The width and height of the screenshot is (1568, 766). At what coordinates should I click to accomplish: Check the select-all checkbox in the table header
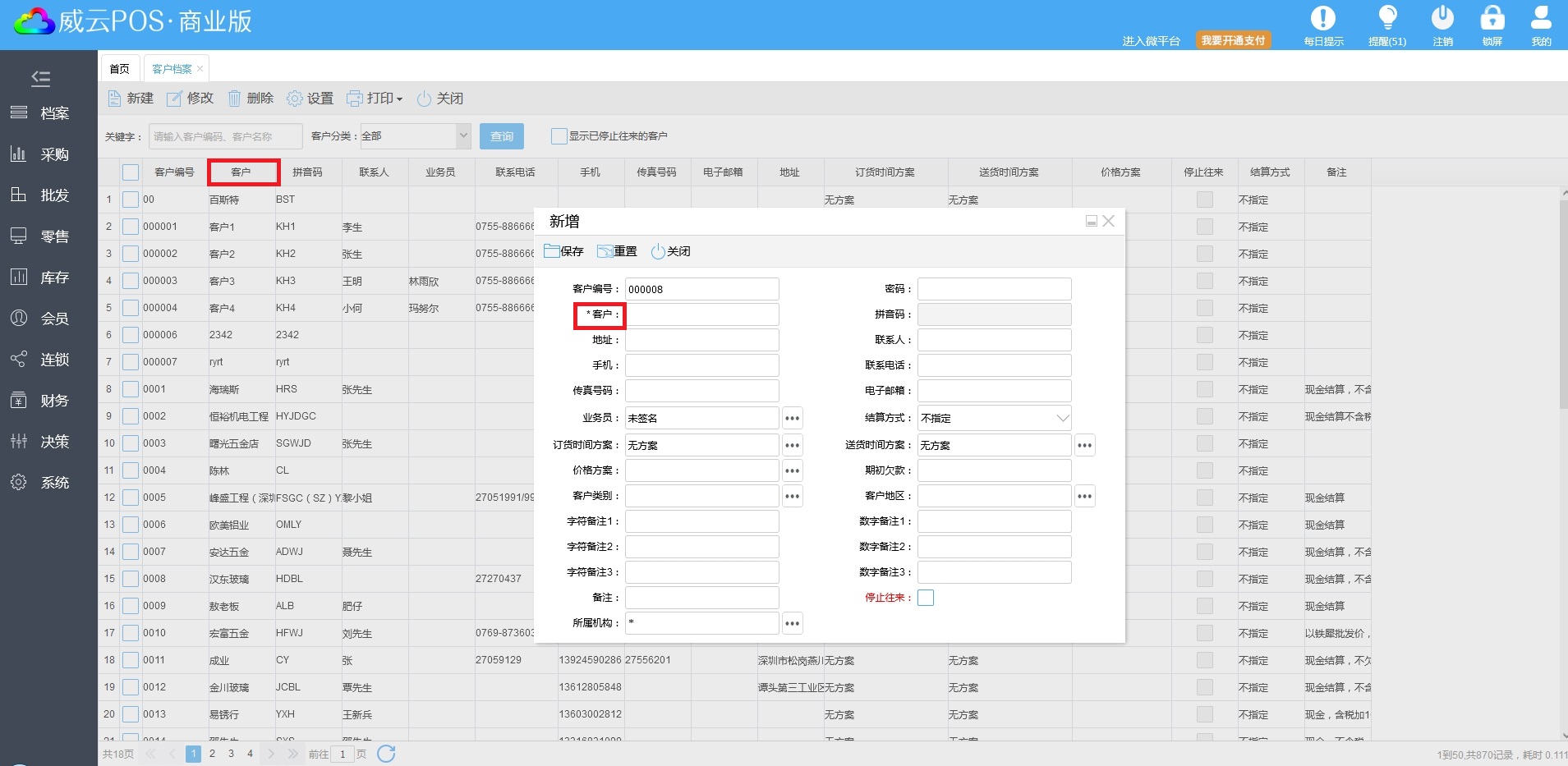point(131,172)
